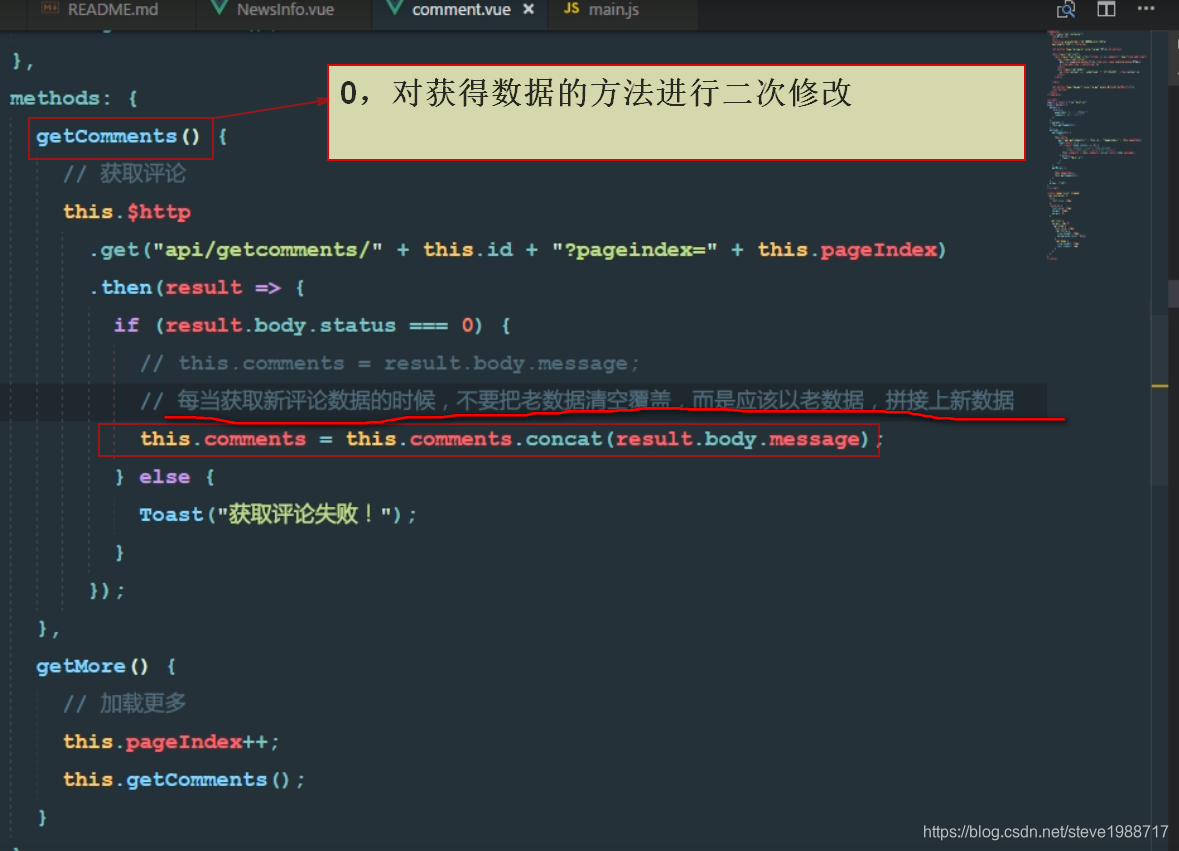The width and height of the screenshot is (1179, 851).
Task: Open the main.js tab
Action: (613, 11)
